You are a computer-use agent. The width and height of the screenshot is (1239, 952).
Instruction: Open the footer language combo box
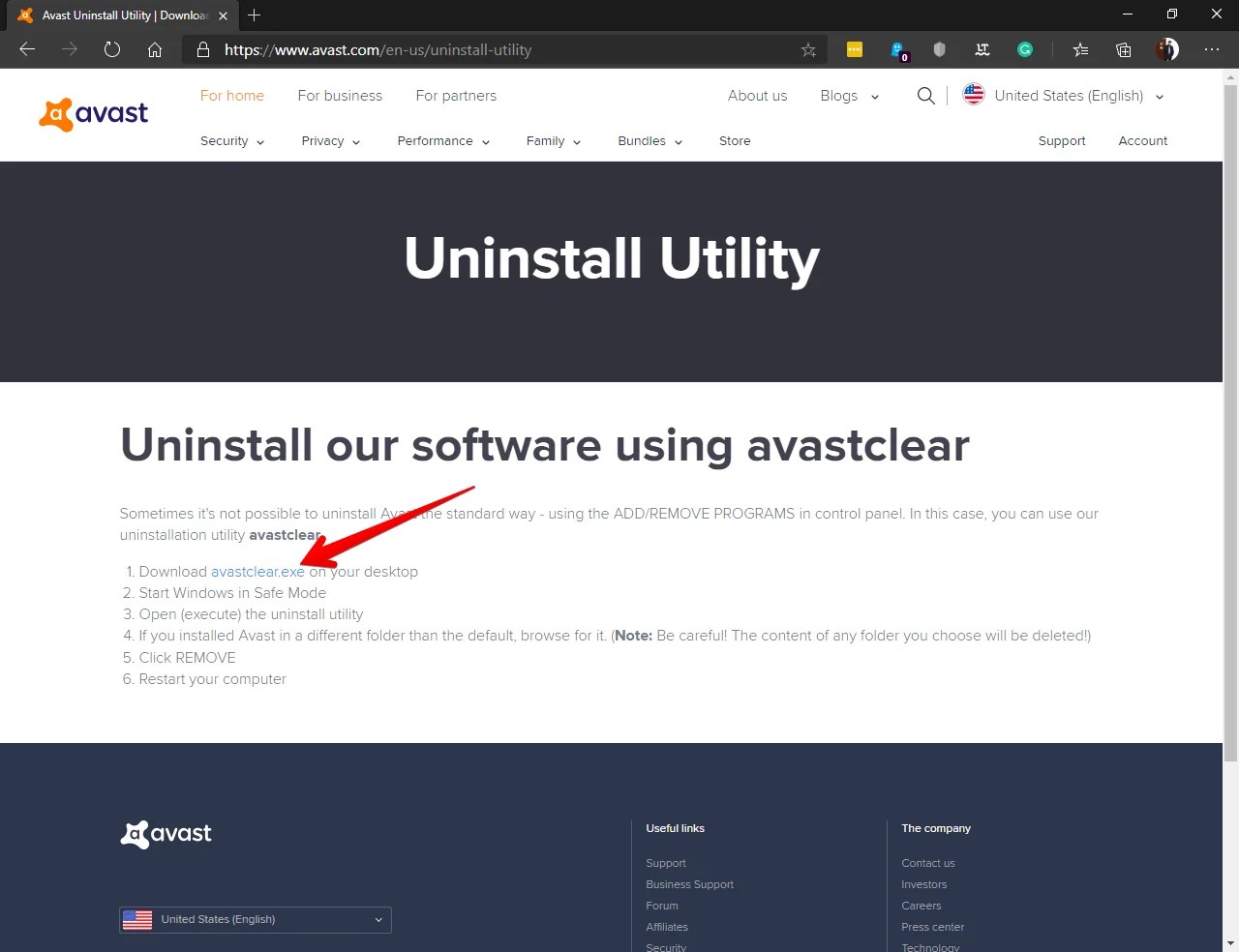pos(256,920)
